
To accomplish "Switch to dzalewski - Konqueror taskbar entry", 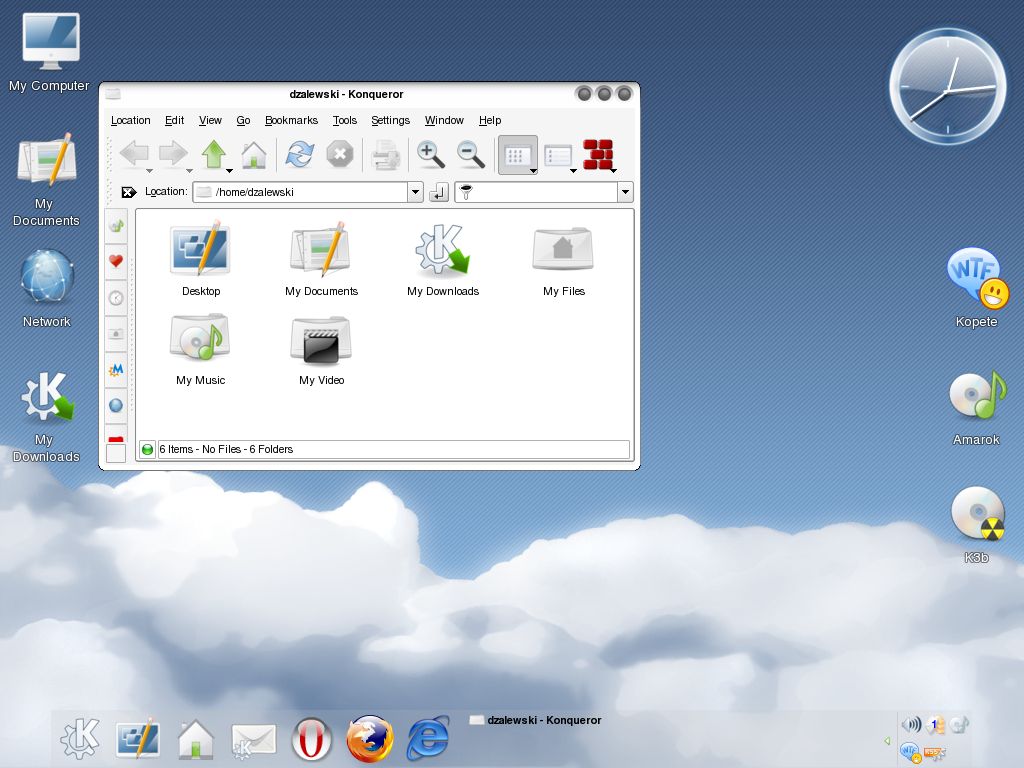I will pyautogui.click(x=536, y=720).
